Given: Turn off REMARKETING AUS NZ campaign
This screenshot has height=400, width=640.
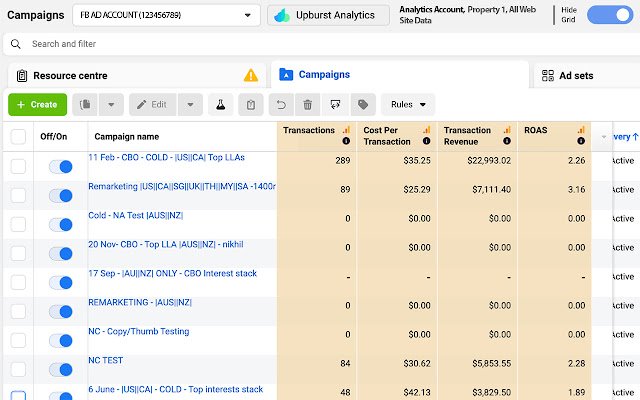Looking at the screenshot, I should tap(60, 311).
